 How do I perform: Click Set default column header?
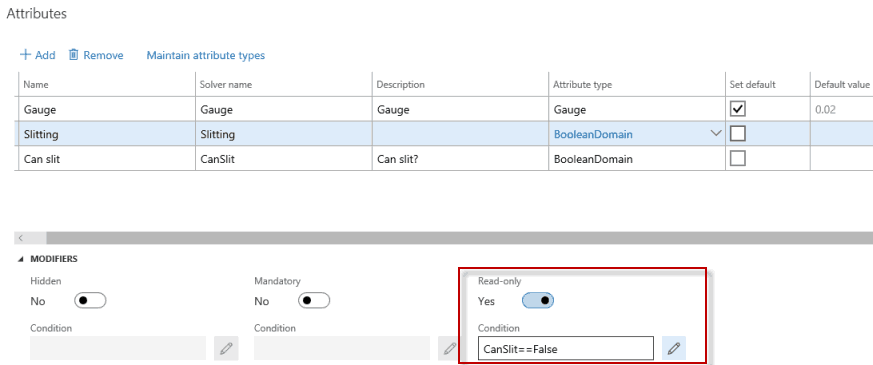tap(767, 85)
